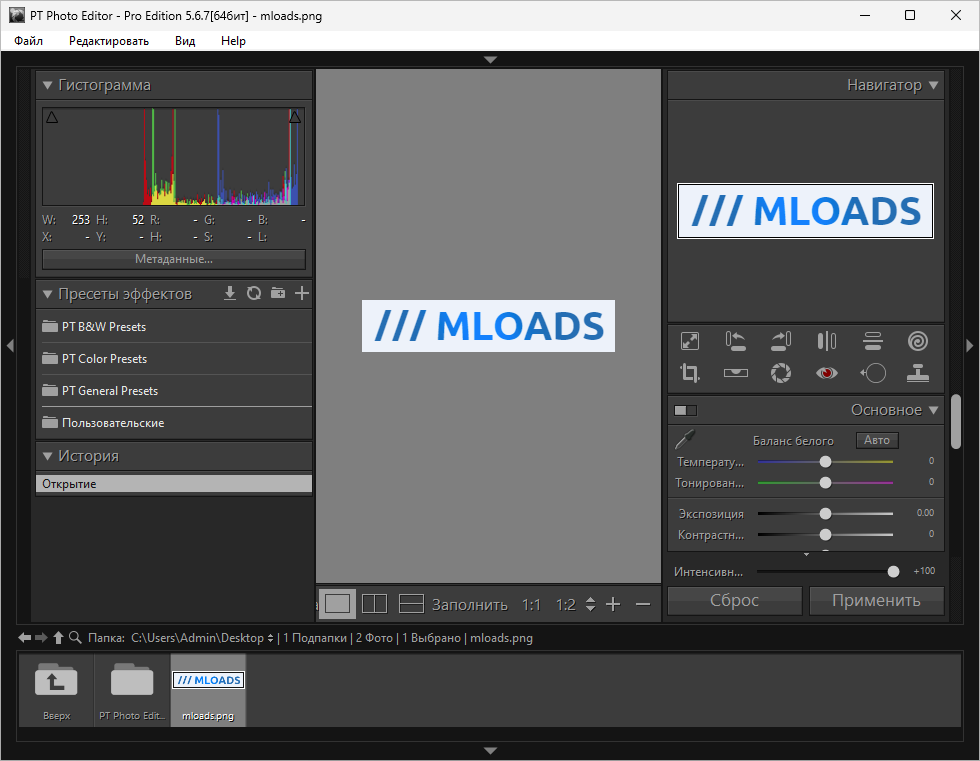Create a new preset folder
Screen dimensions: 980x761
pyautogui.click(x=277, y=293)
